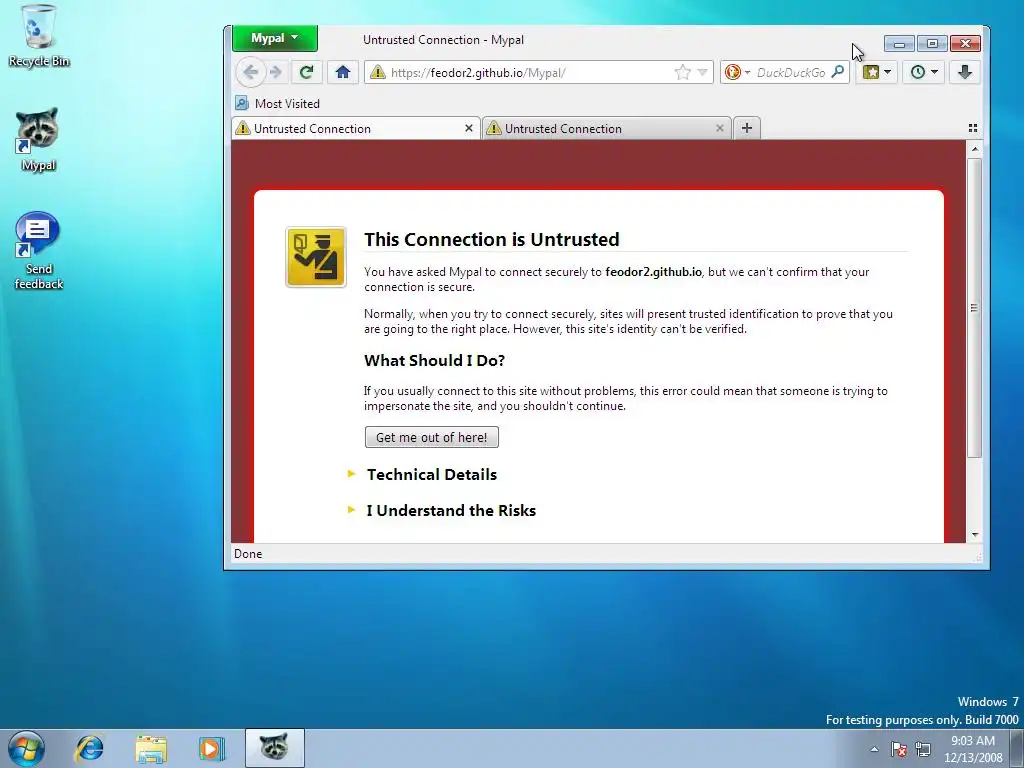Click the yellow border-guard warning icon

[x=316, y=257]
